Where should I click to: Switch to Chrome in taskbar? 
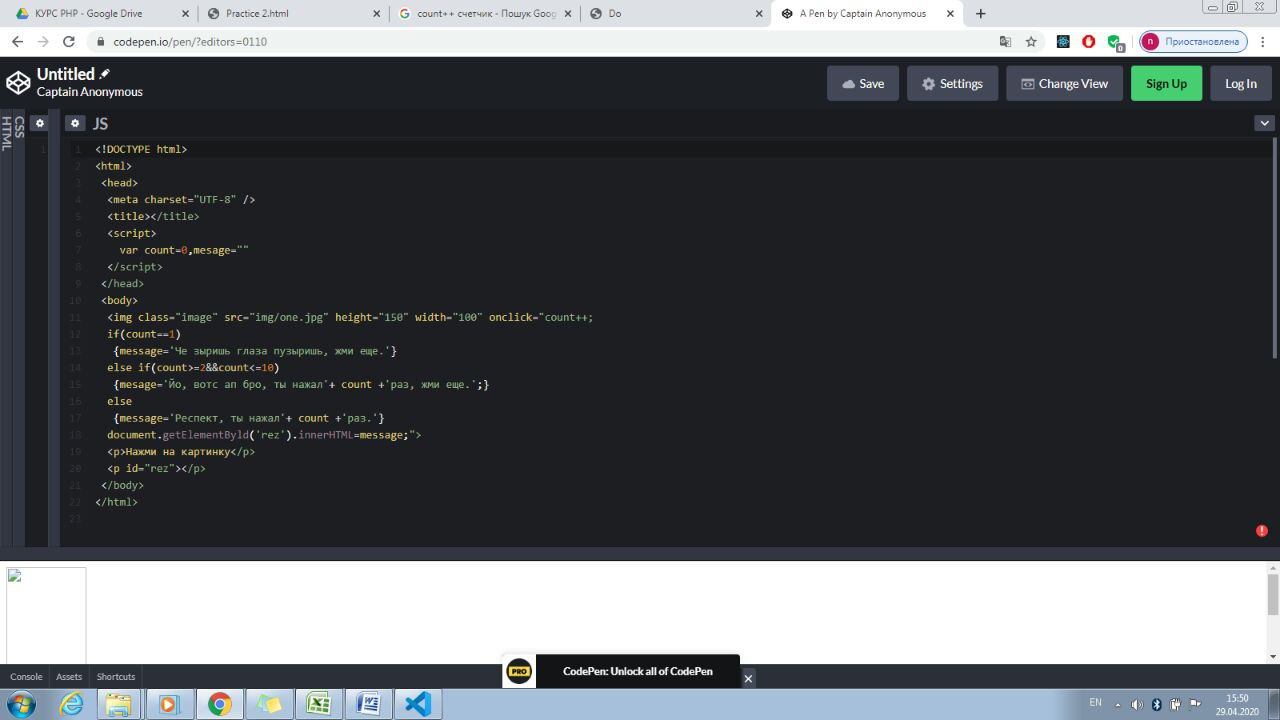pyautogui.click(x=219, y=704)
